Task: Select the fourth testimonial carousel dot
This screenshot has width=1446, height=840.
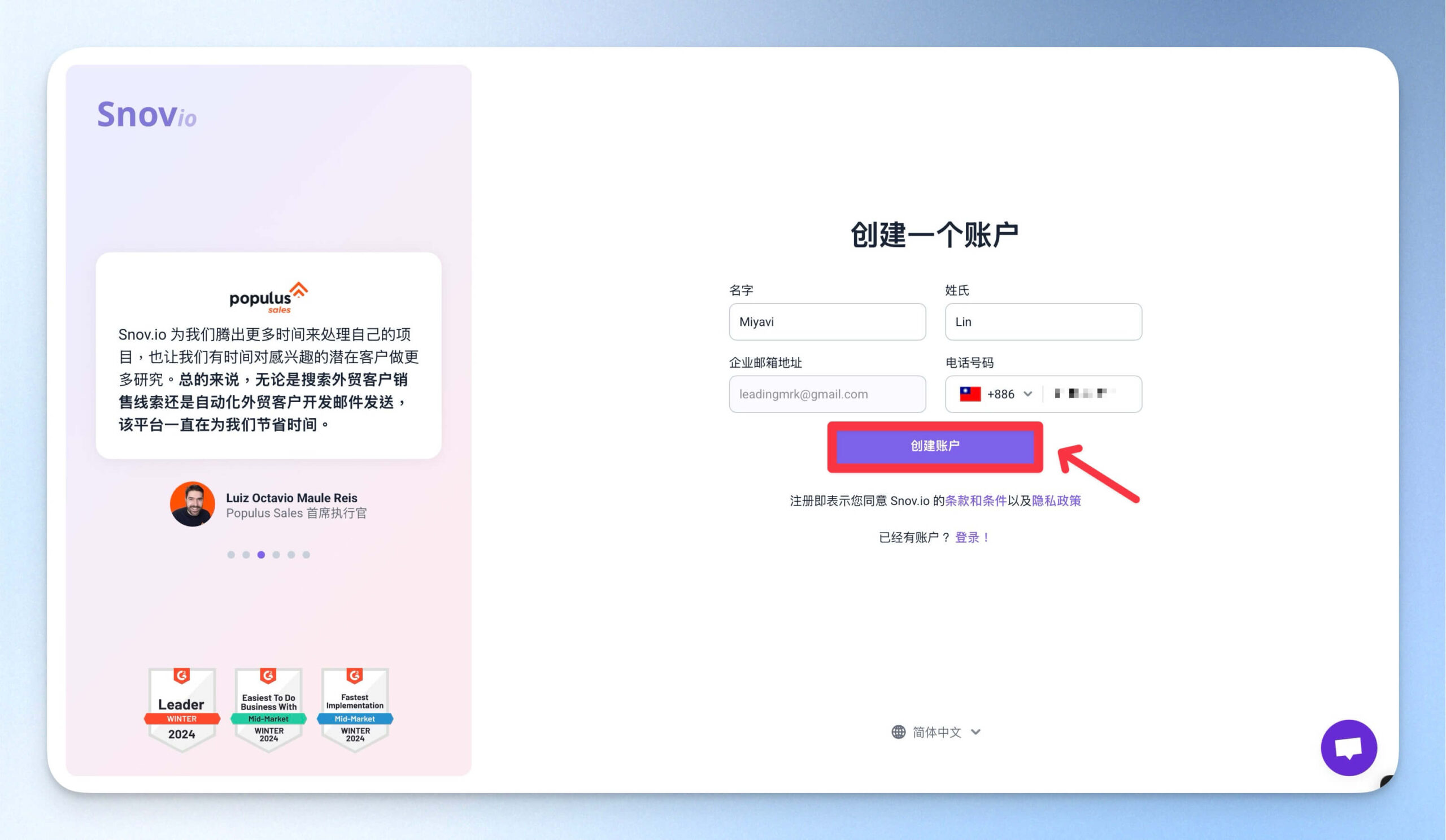Action: click(x=277, y=555)
